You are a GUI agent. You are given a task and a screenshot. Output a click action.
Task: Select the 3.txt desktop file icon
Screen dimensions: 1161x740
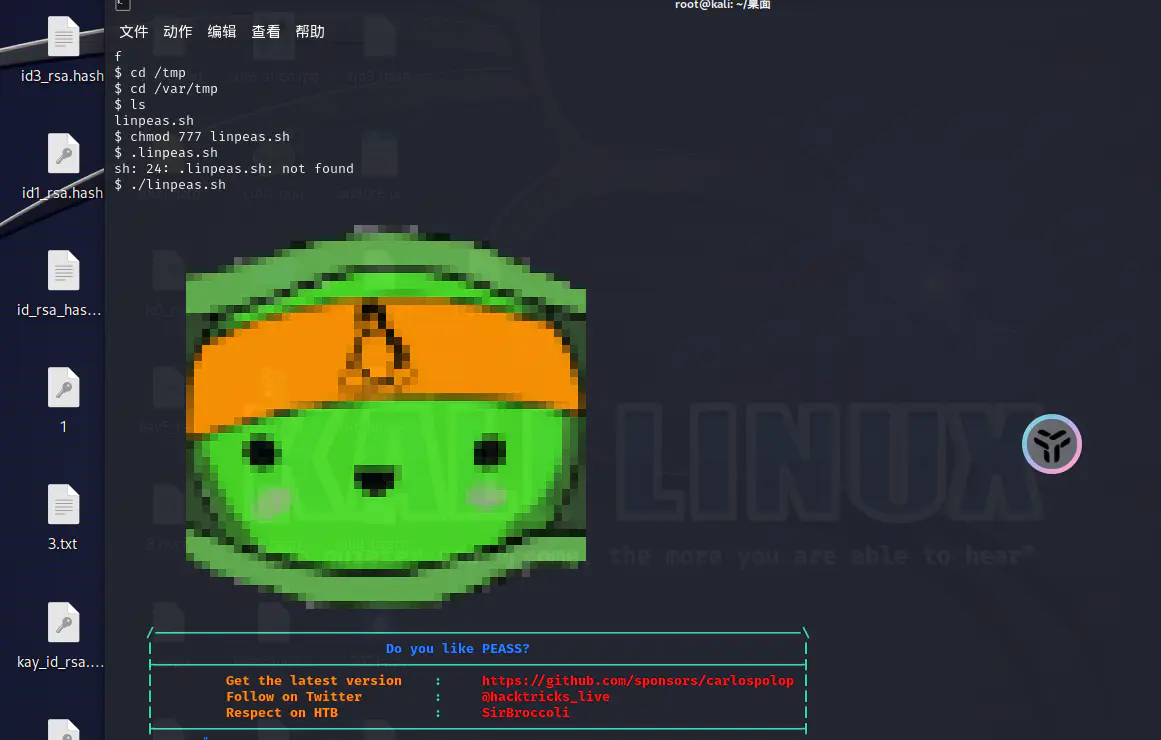[x=64, y=504]
